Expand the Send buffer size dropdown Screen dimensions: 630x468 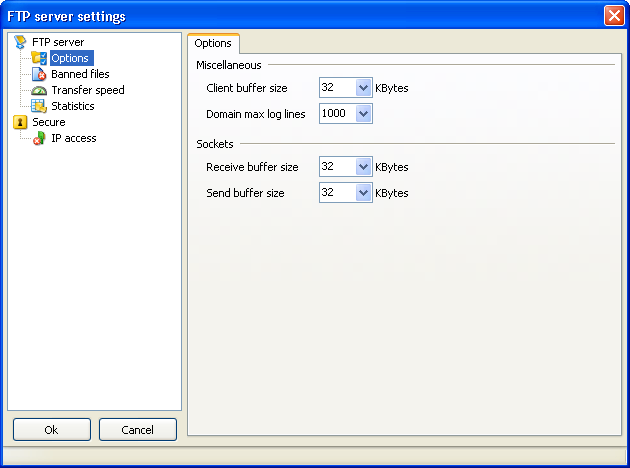[x=363, y=193]
